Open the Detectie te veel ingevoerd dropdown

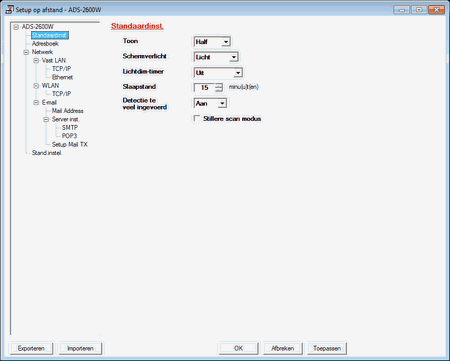[x=222, y=103]
